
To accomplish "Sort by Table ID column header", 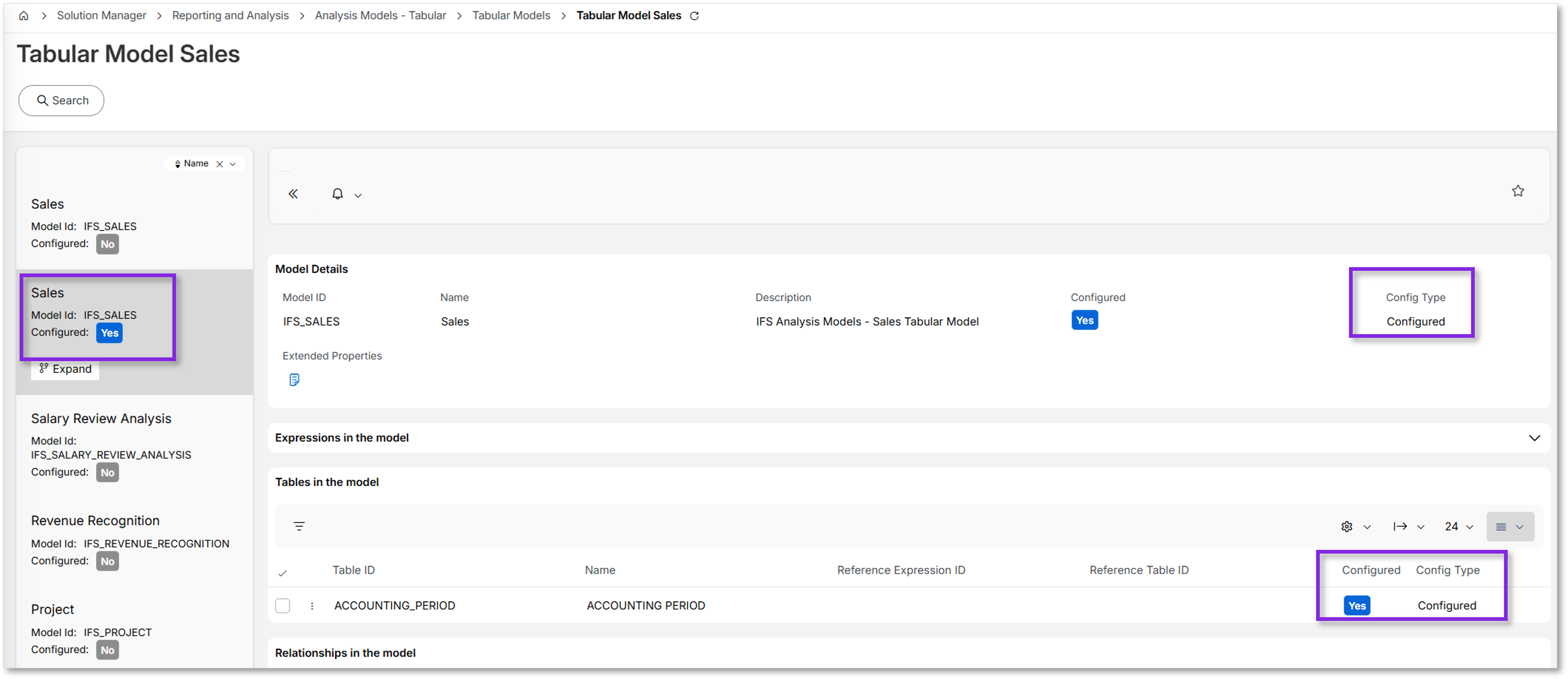I will (x=353, y=570).
